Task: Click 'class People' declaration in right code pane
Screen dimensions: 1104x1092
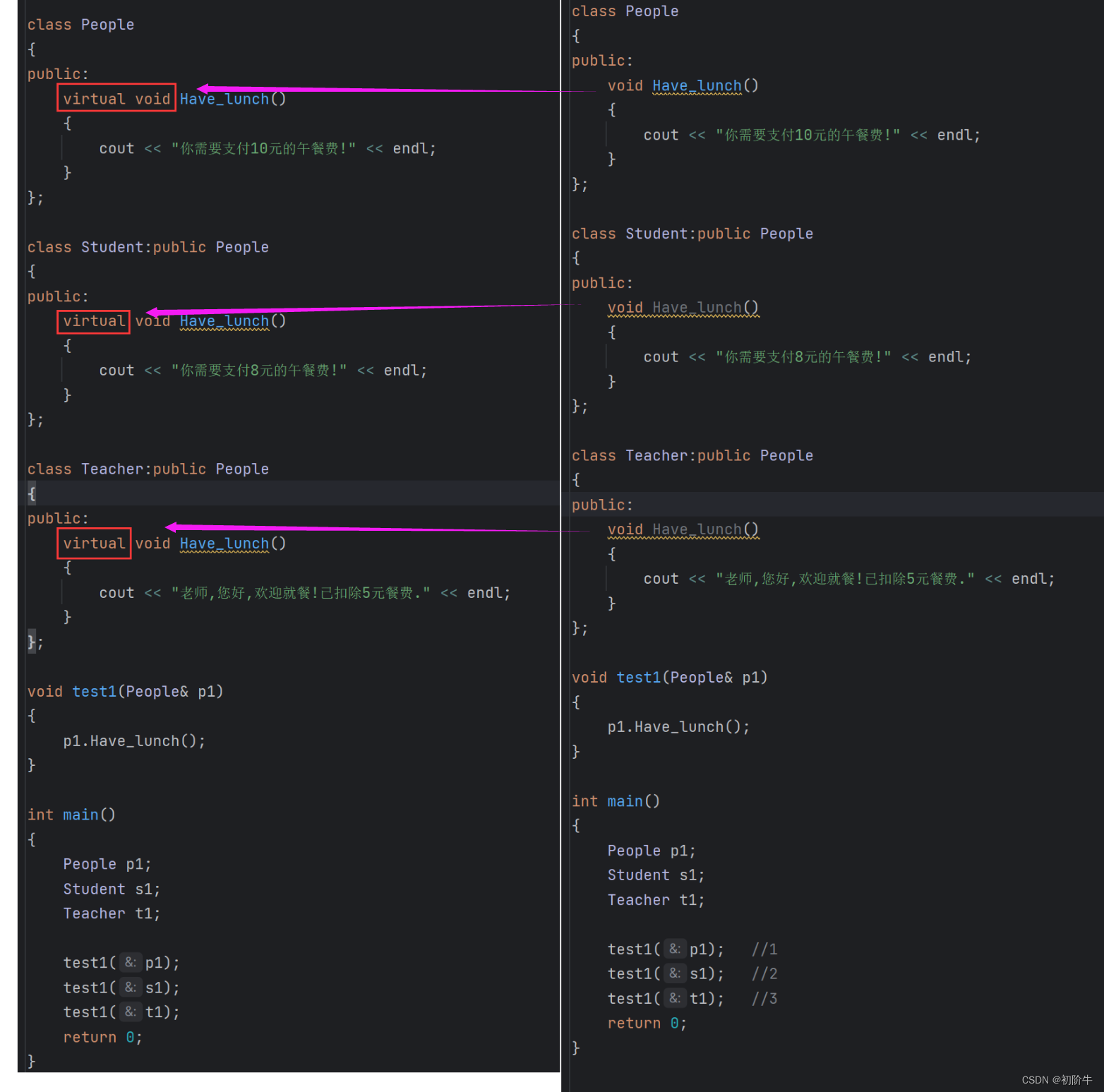Action: (x=625, y=11)
